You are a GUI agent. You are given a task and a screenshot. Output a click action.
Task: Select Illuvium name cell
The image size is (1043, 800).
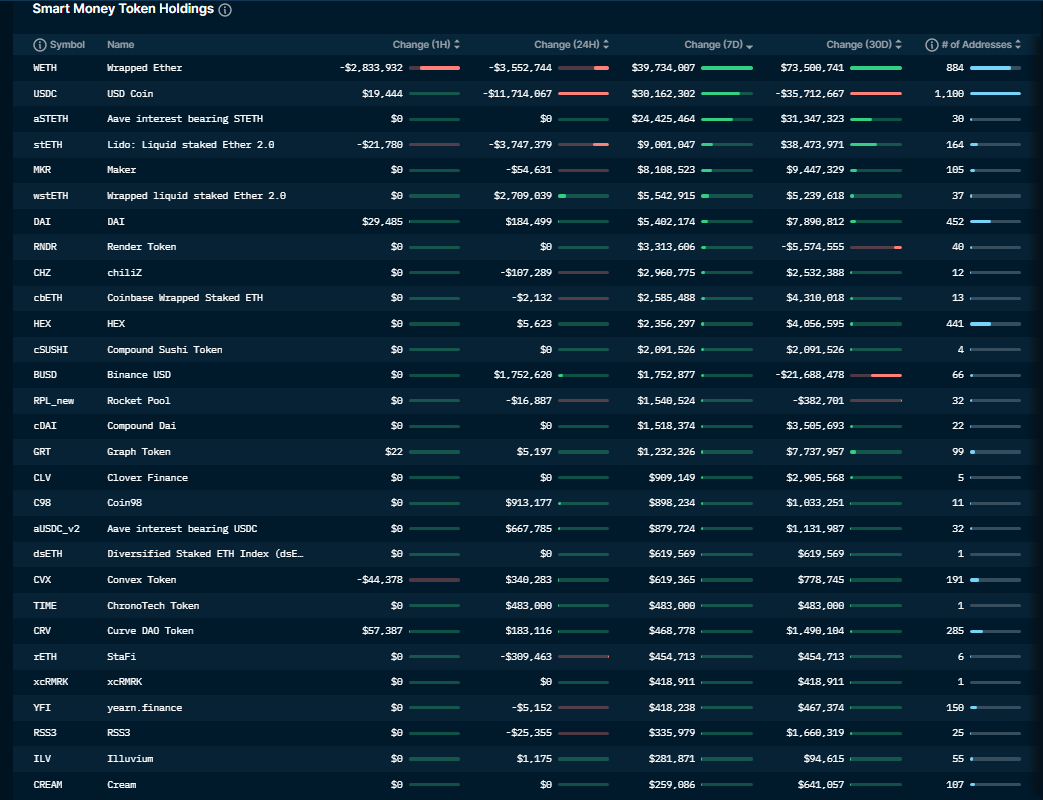[x=130, y=759]
